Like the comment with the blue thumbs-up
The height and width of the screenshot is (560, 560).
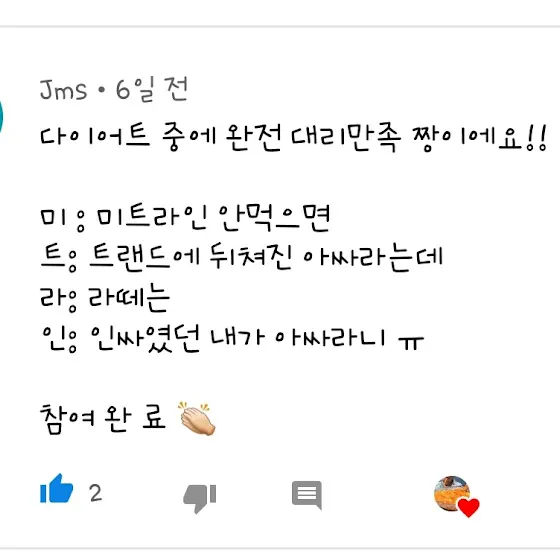(56, 490)
